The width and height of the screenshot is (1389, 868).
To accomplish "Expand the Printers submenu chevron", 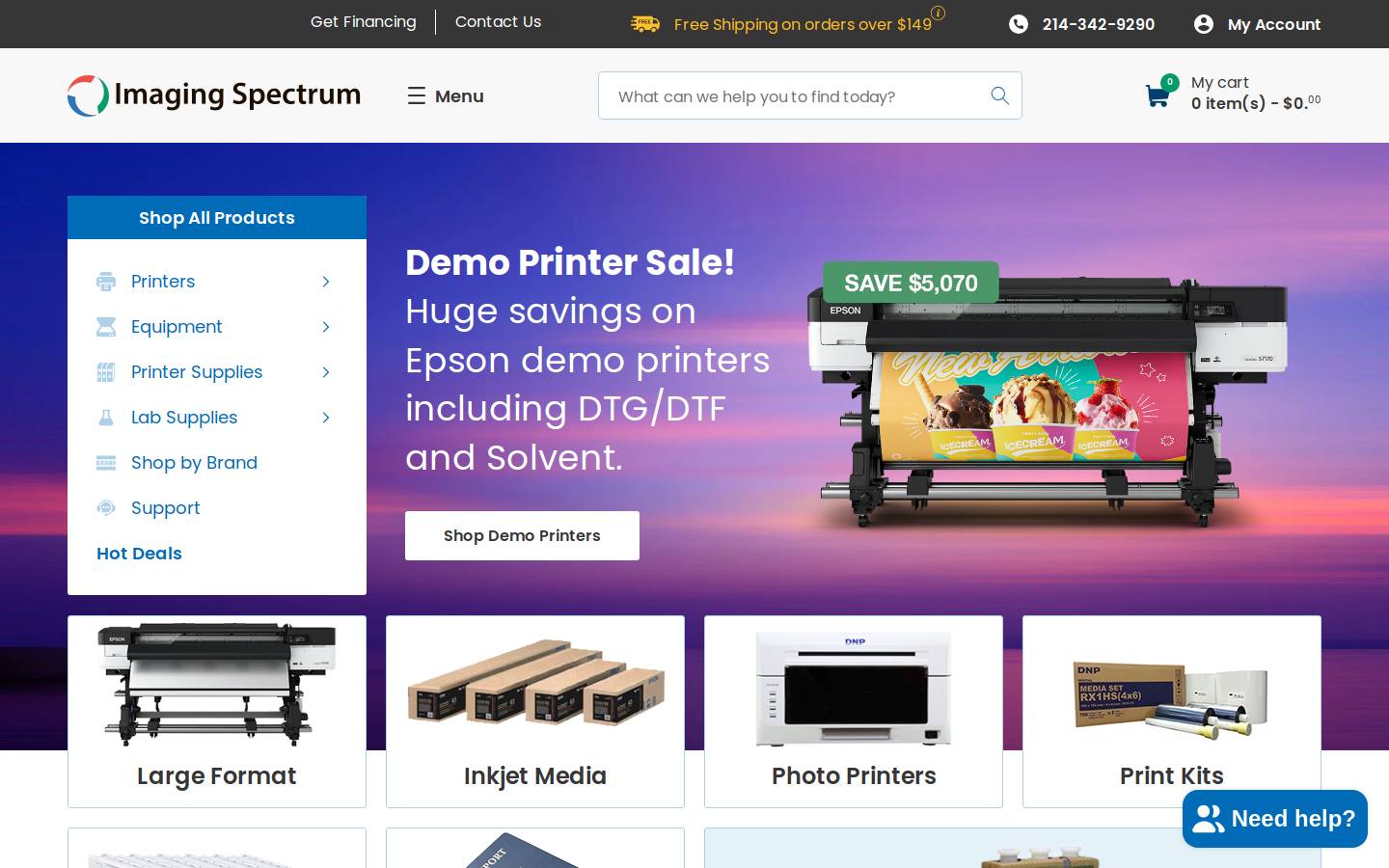I will point(326,282).
